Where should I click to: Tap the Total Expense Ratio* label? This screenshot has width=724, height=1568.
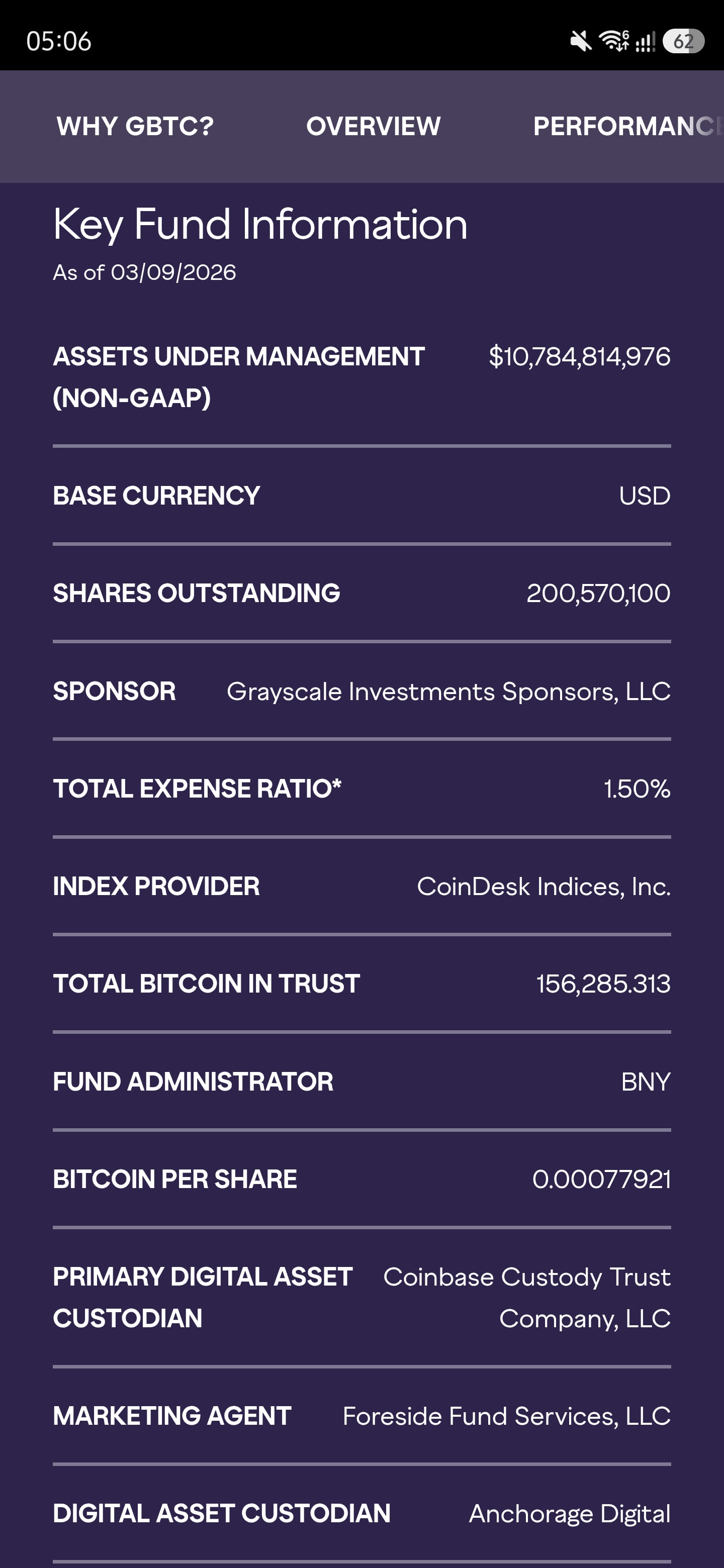click(197, 789)
